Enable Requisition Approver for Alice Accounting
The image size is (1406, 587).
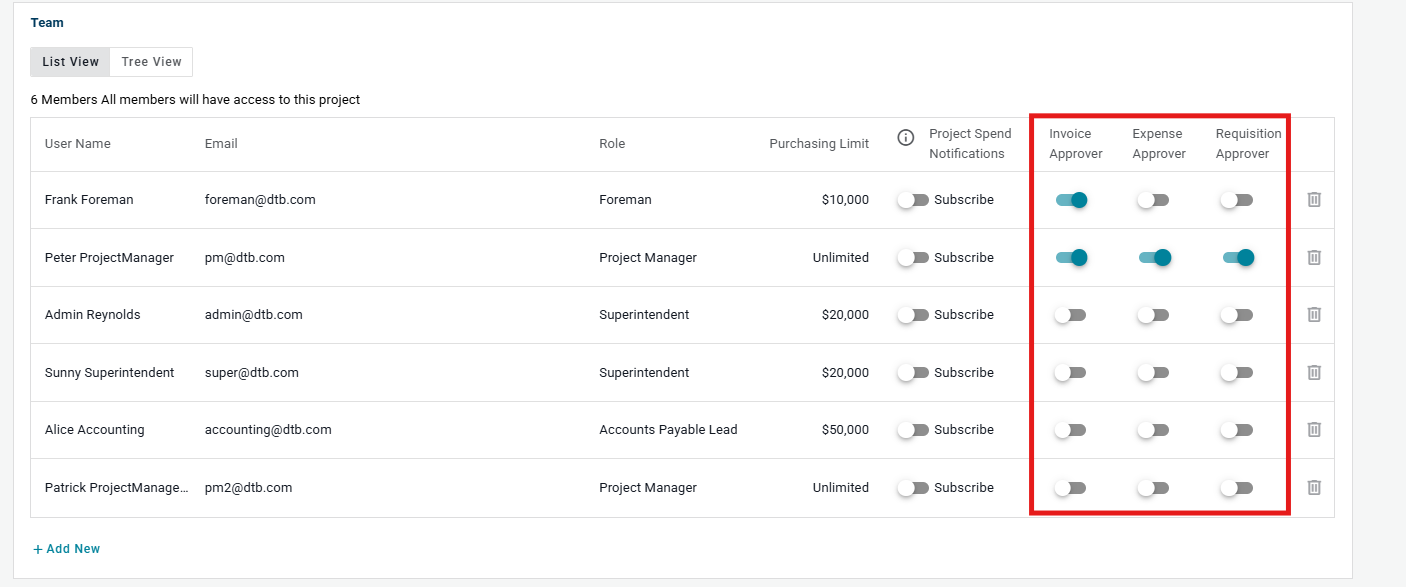click(x=1236, y=430)
